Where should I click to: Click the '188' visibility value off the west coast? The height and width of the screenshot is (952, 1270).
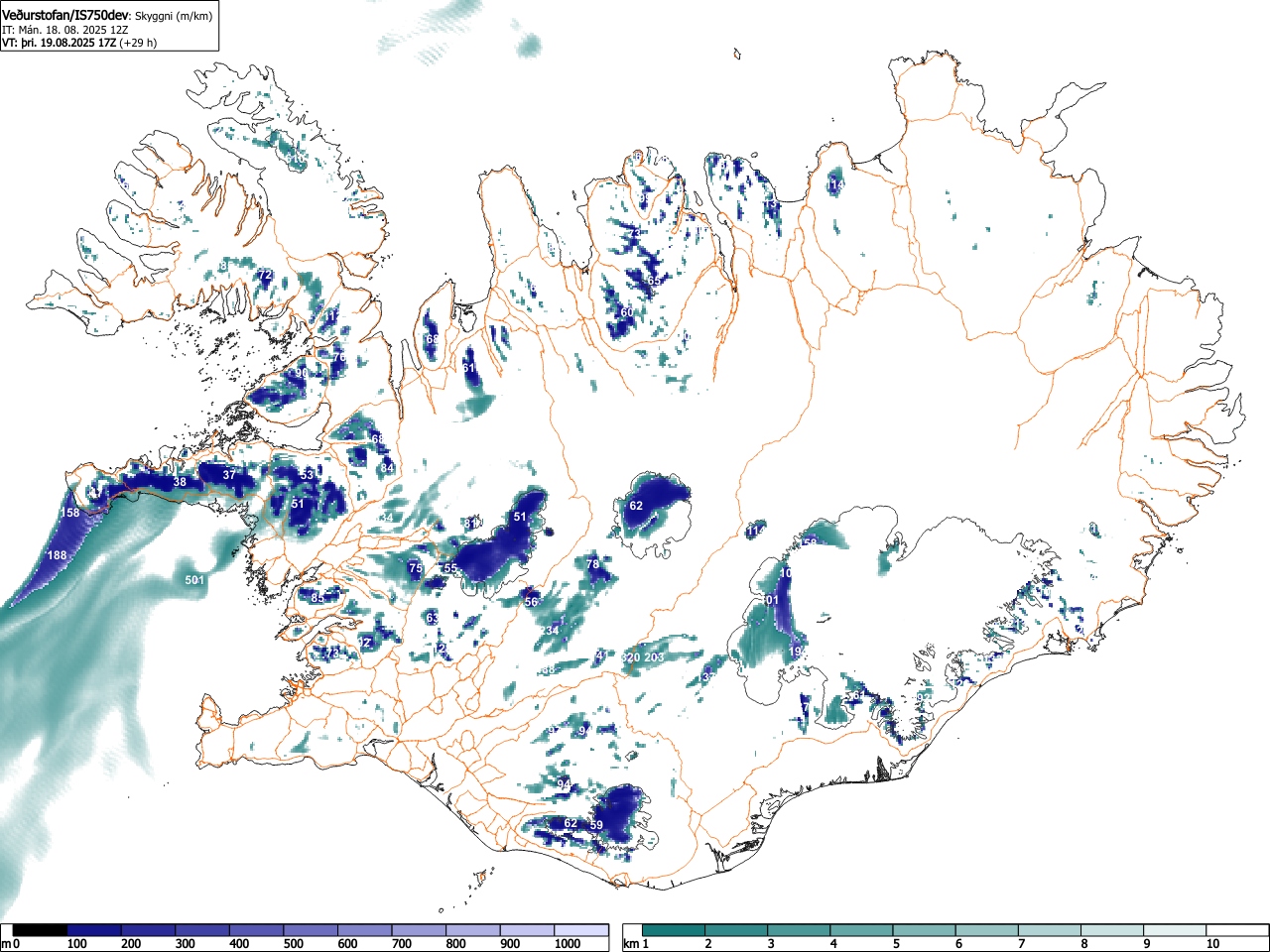[x=57, y=556]
